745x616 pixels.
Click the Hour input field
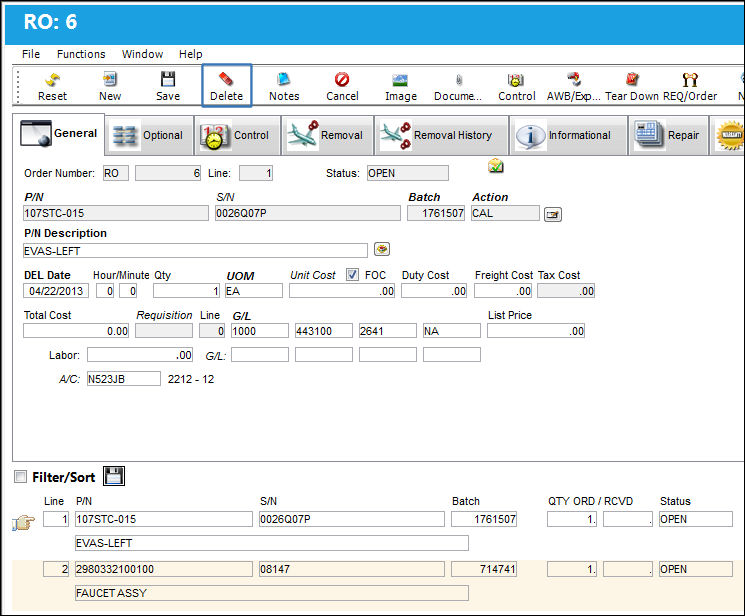point(105,291)
